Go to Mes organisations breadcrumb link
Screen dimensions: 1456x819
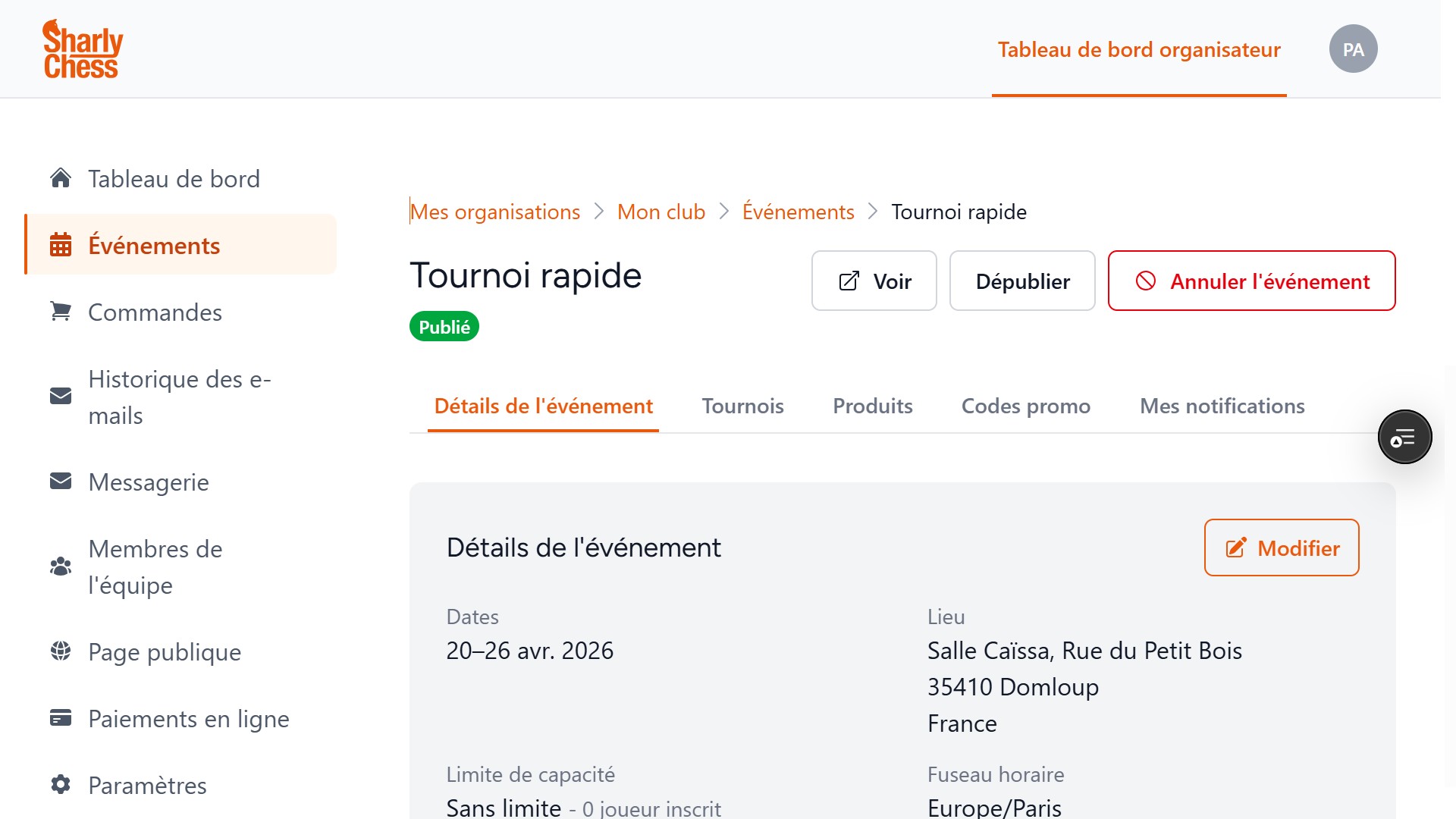(495, 212)
